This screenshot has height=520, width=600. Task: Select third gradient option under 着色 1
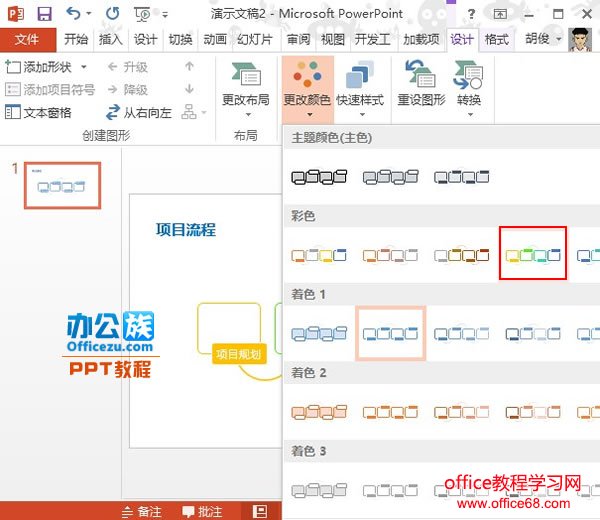[x=461, y=334]
